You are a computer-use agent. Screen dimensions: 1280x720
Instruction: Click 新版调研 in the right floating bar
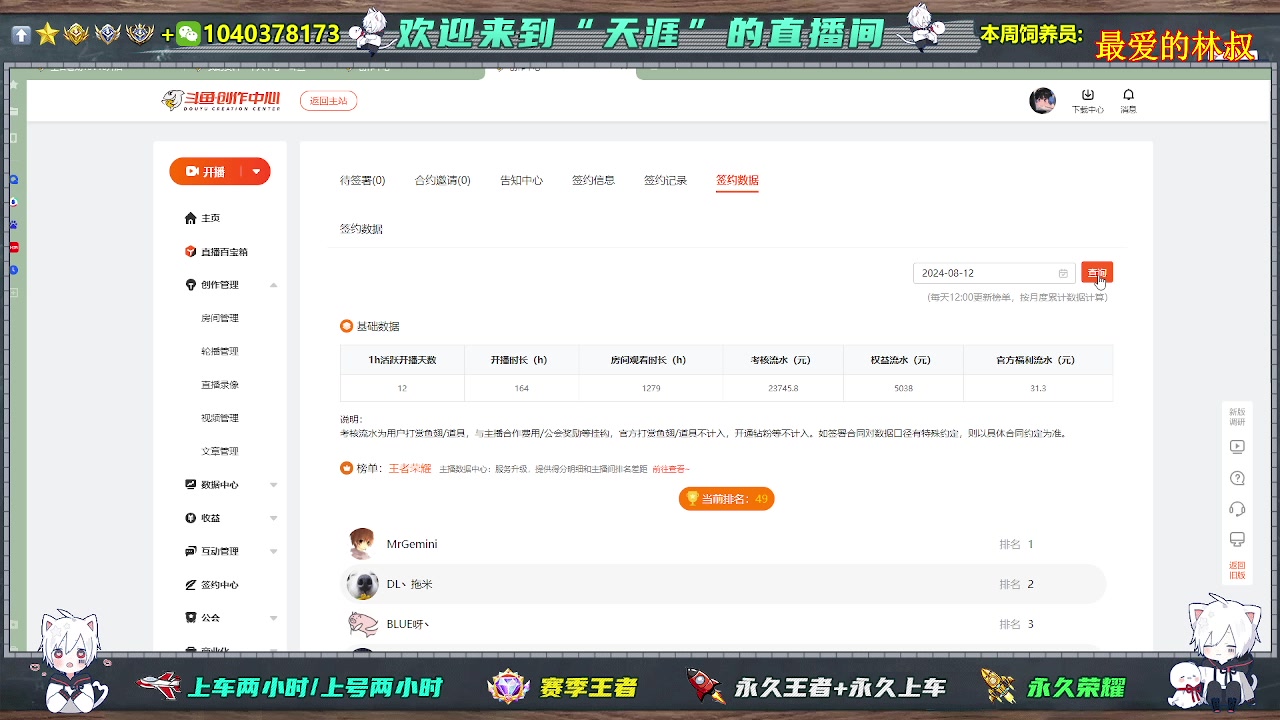pos(1237,417)
